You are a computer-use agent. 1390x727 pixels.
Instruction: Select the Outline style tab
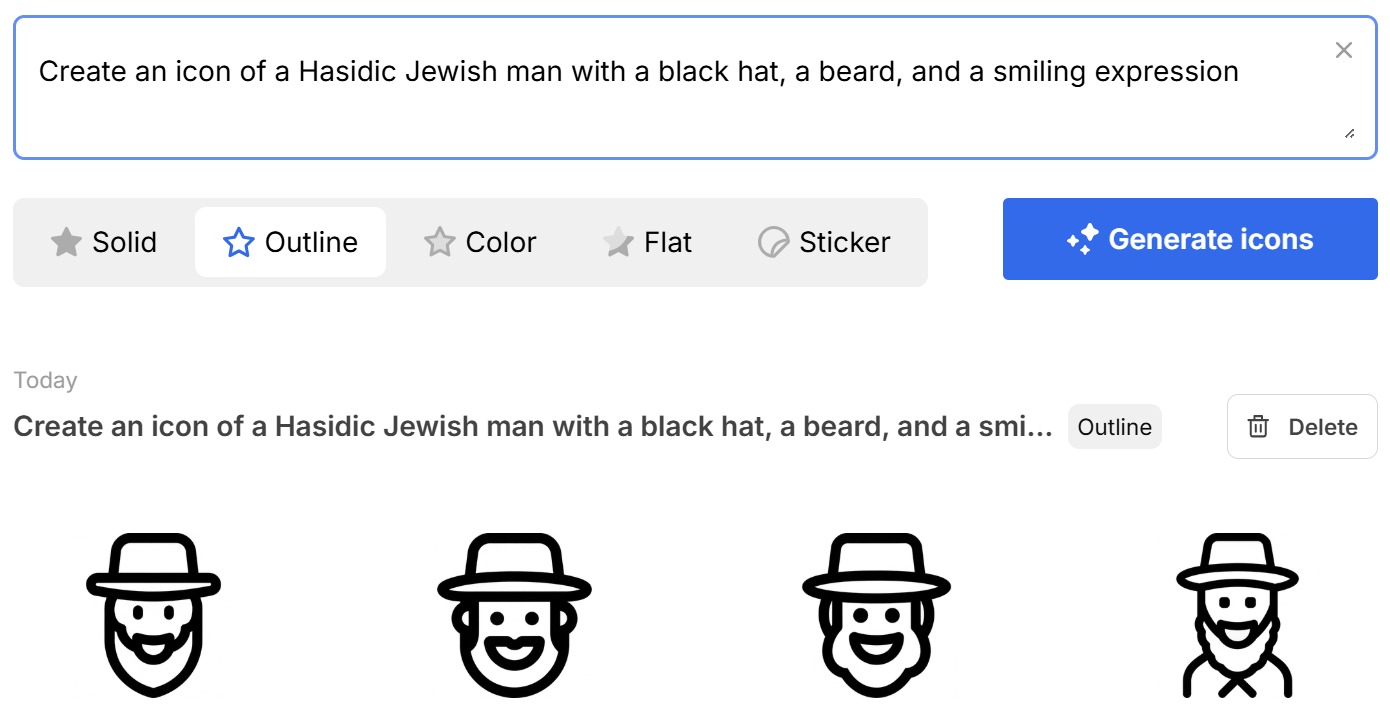click(290, 242)
